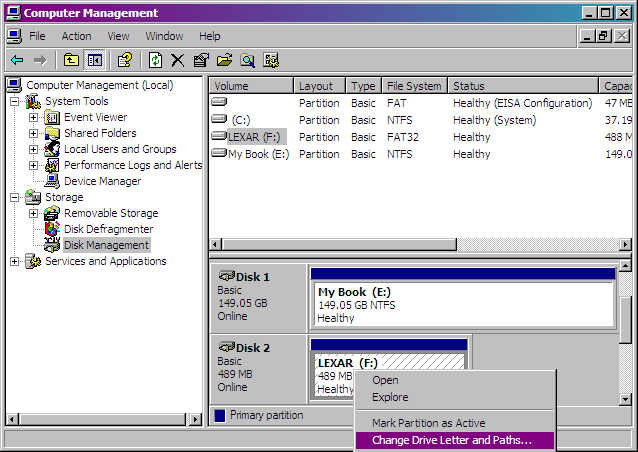
Task: Sort by the Type column header
Action: tap(364, 86)
